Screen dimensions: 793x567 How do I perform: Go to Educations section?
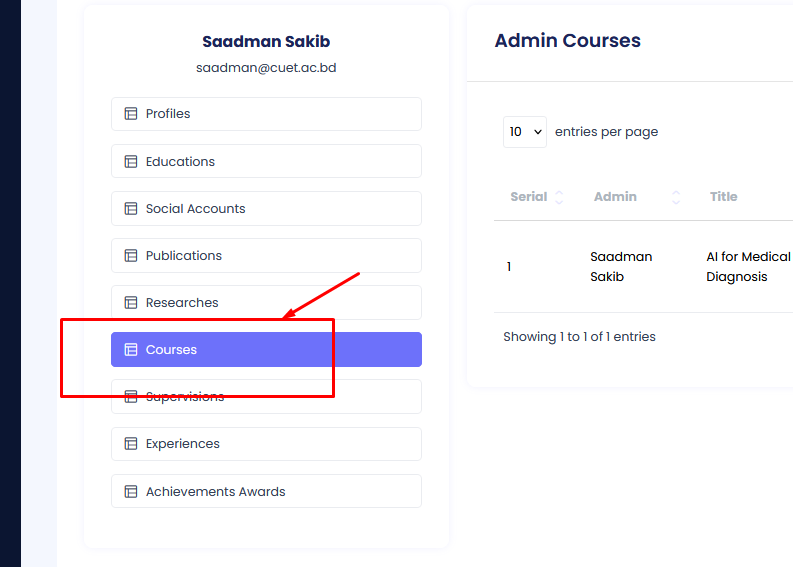click(266, 161)
